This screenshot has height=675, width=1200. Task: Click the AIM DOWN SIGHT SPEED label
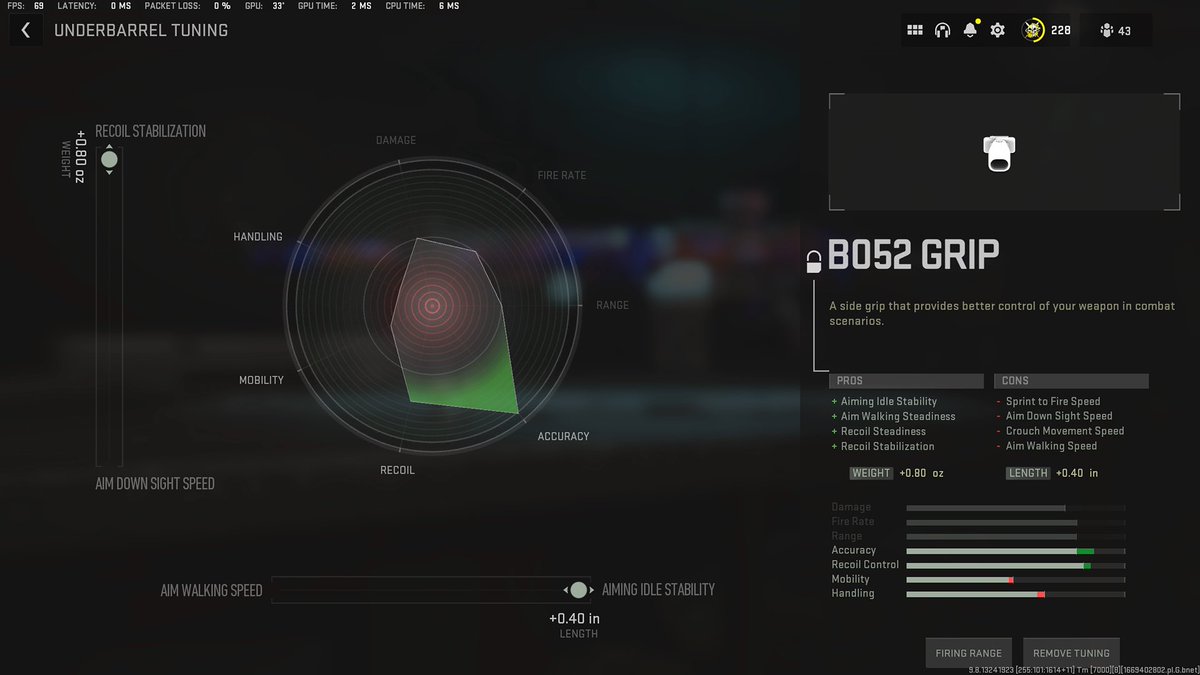click(x=154, y=483)
